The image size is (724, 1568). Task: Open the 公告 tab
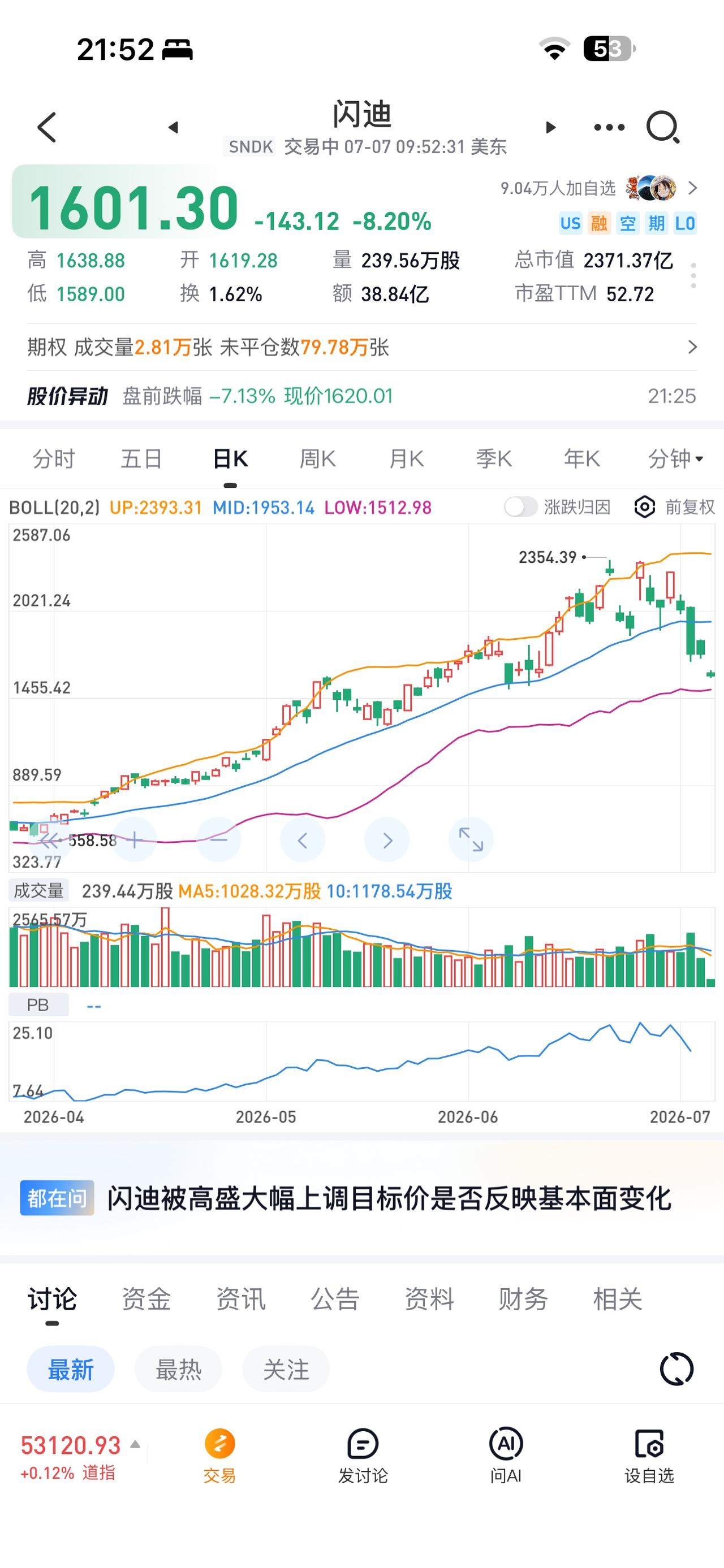335,1299
